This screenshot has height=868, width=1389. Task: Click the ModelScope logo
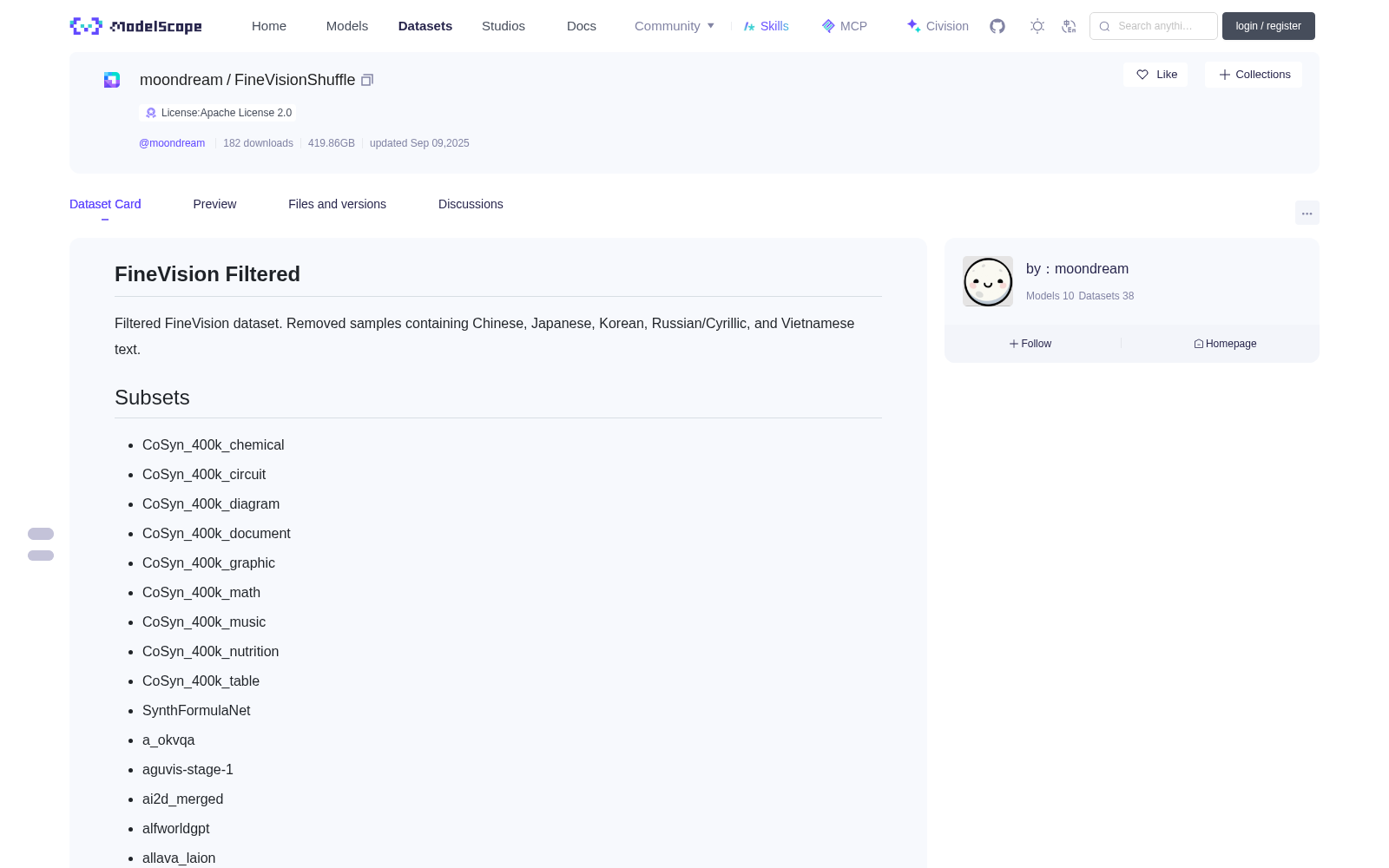coord(135,26)
